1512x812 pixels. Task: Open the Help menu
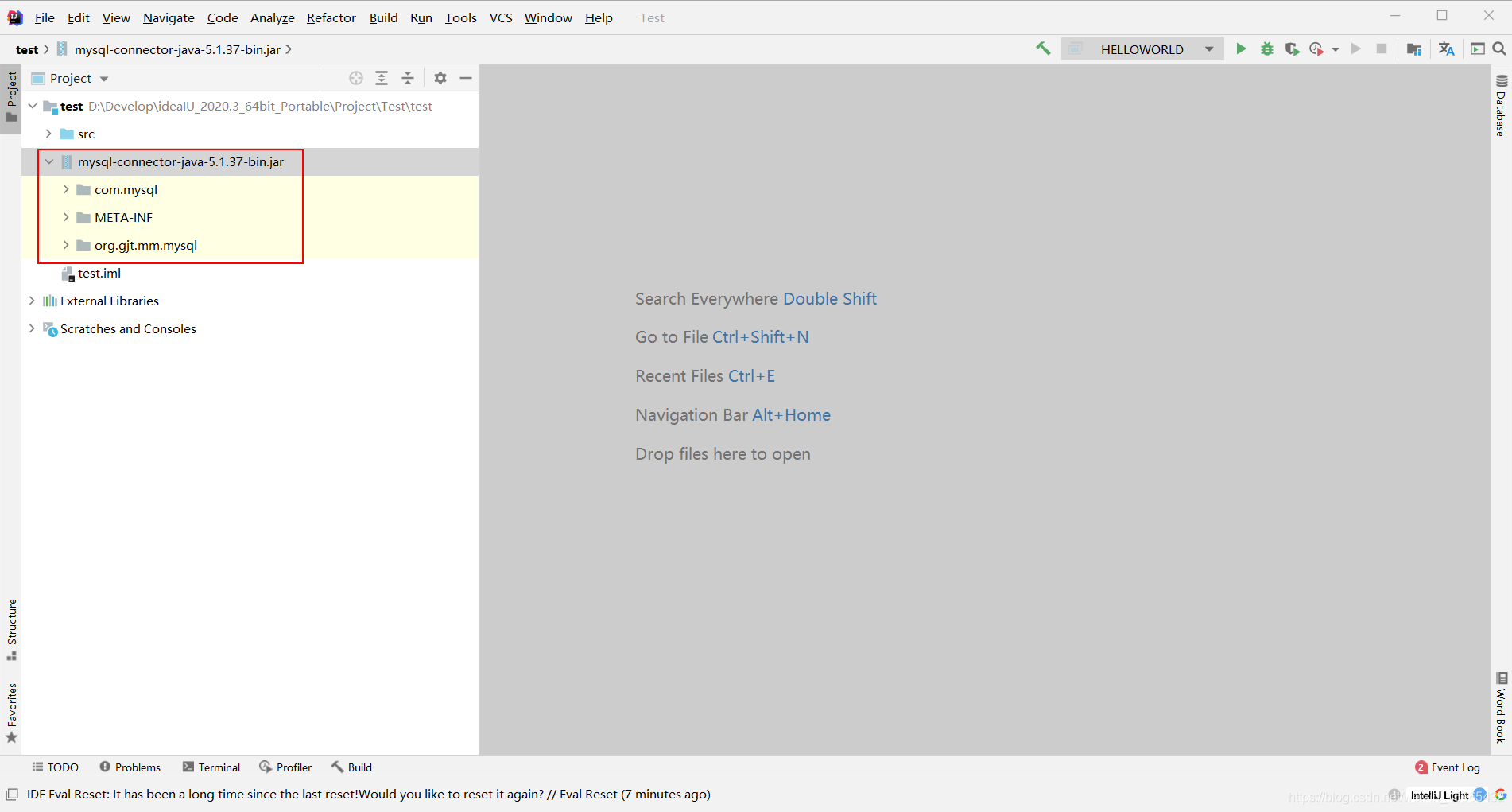point(599,17)
